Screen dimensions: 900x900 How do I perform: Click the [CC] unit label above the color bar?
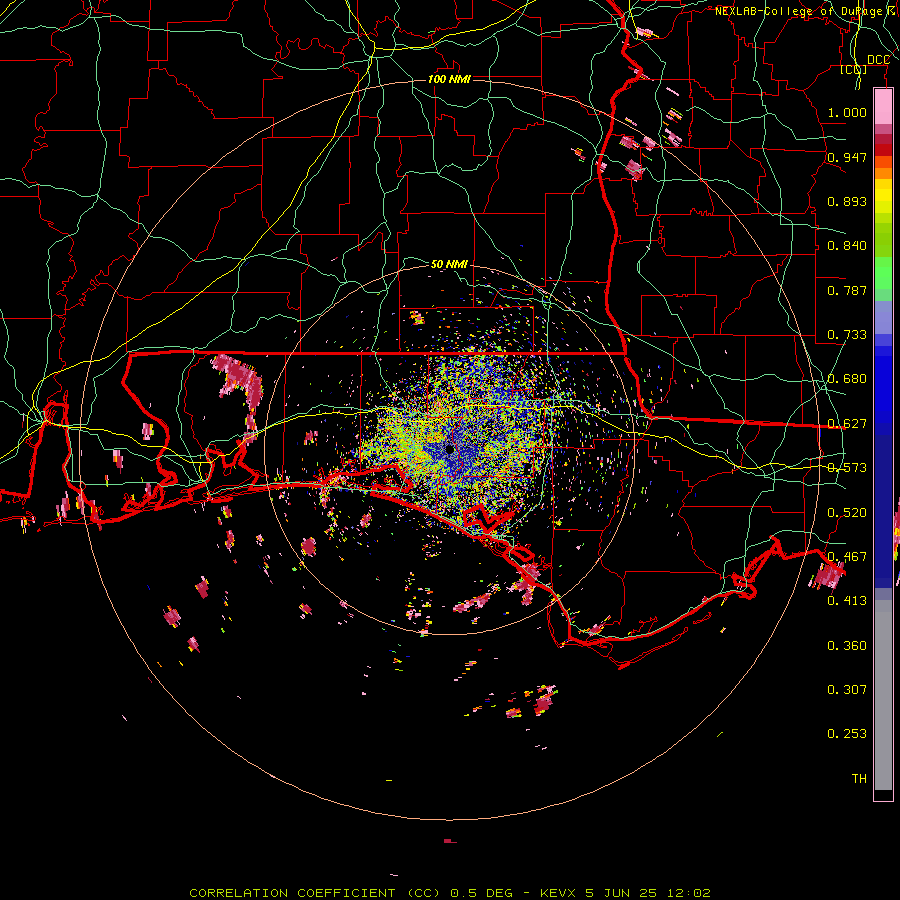(x=854, y=69)
